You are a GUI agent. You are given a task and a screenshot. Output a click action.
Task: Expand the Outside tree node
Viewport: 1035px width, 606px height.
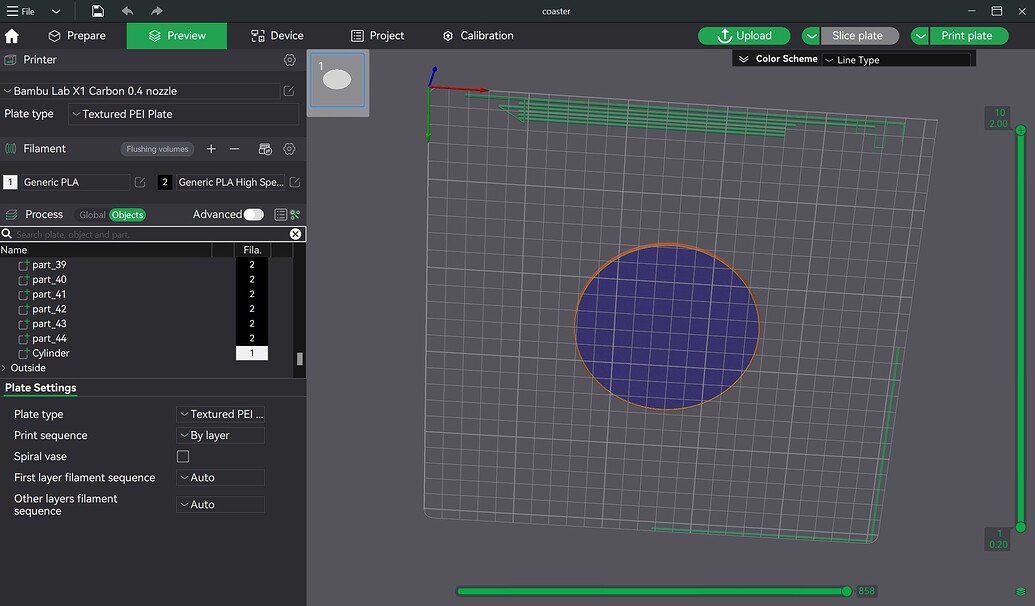coord(5,368)
